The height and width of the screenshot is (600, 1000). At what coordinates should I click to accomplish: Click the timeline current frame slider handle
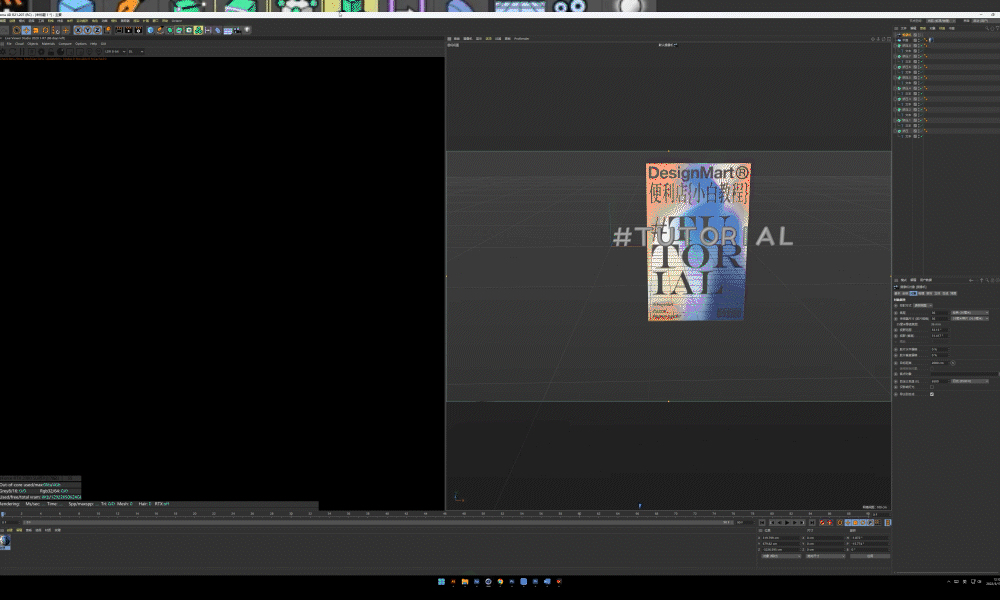[3, 513]
